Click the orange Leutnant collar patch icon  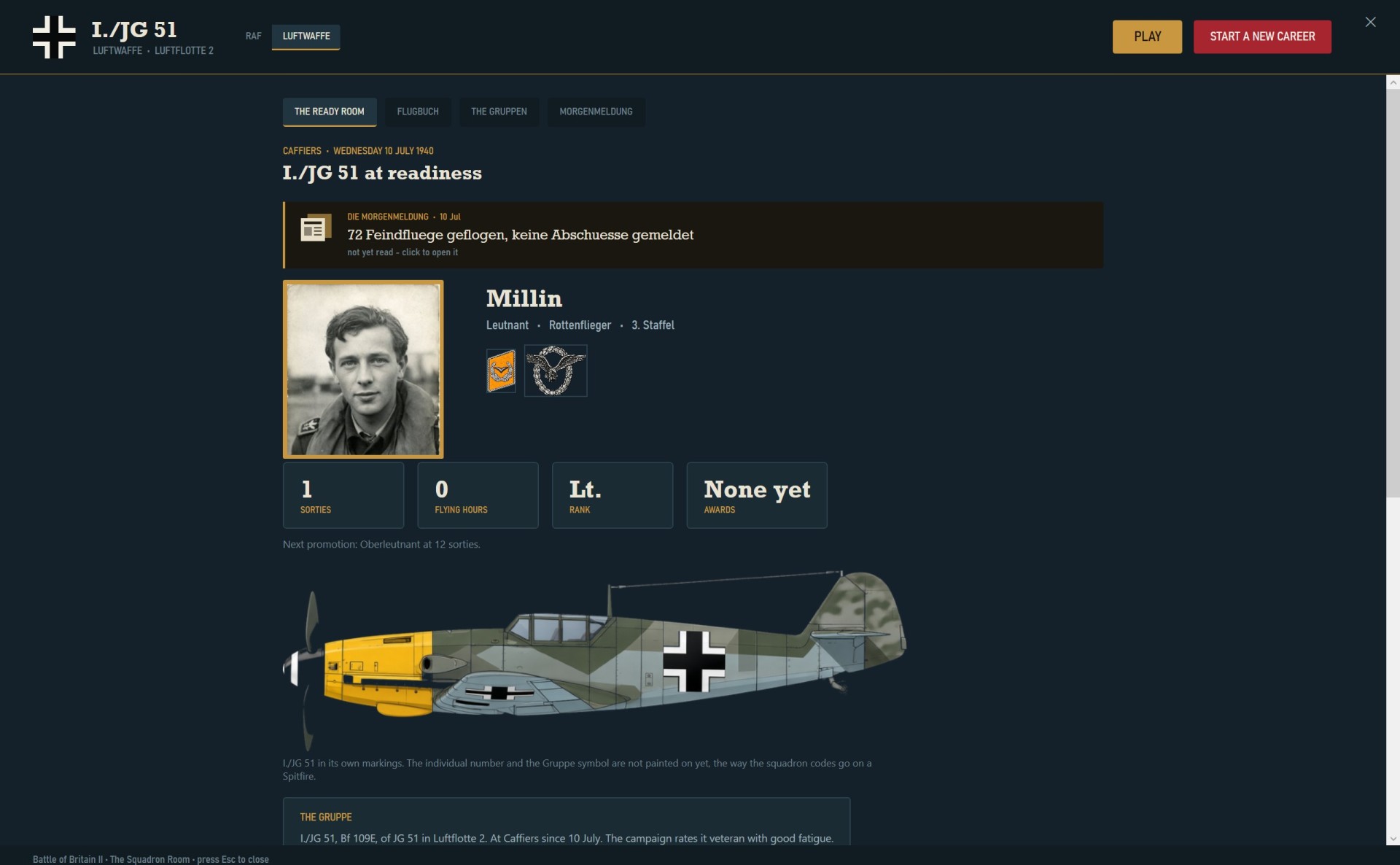coord(501,371)
